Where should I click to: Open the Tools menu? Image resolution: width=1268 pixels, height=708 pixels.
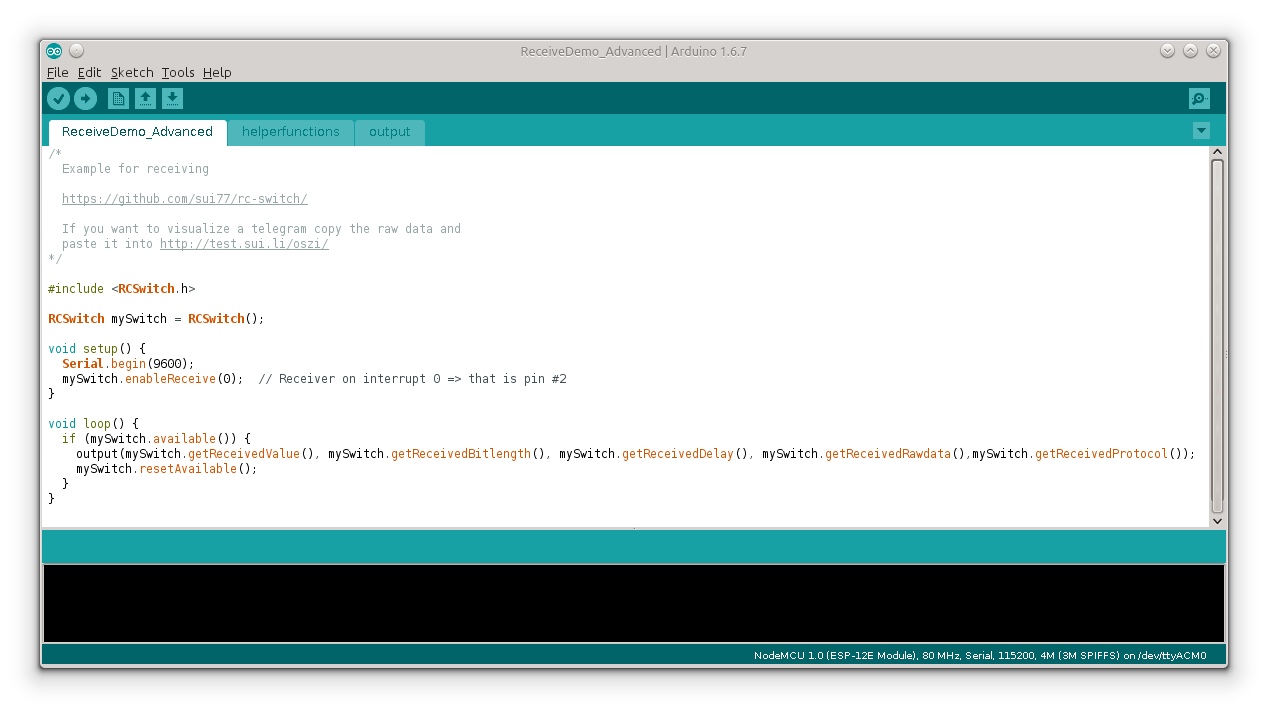click(178, 72)
